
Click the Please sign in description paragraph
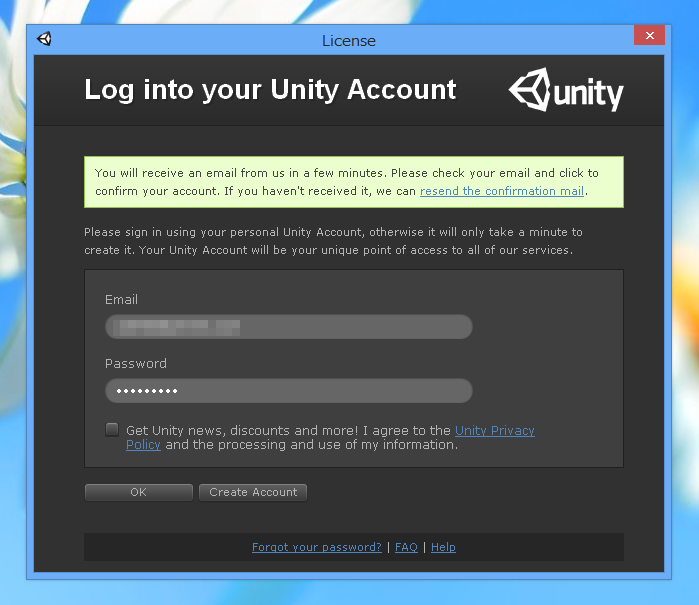[333, 241]
